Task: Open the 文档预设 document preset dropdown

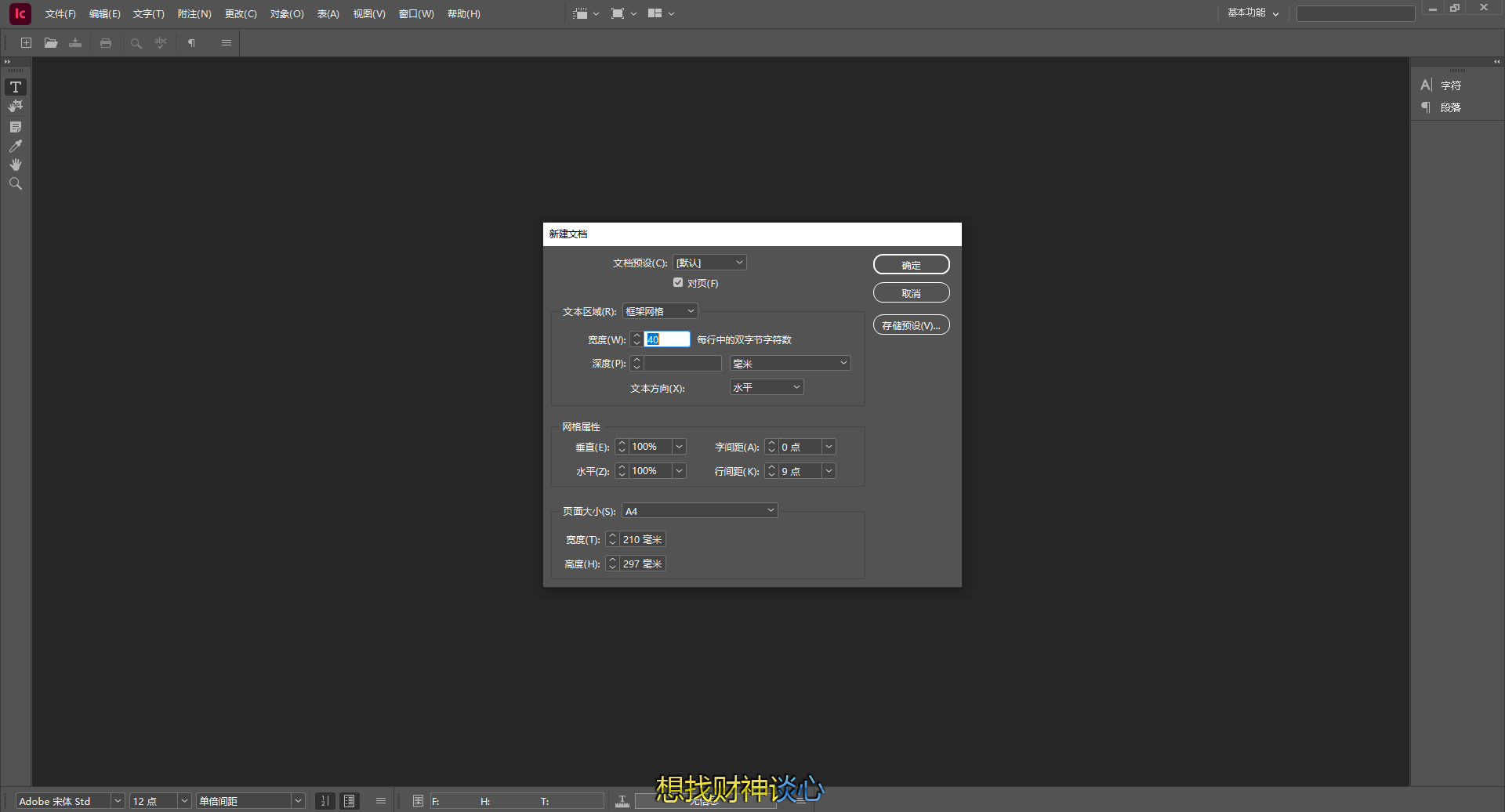Action: tap(709, 262)
